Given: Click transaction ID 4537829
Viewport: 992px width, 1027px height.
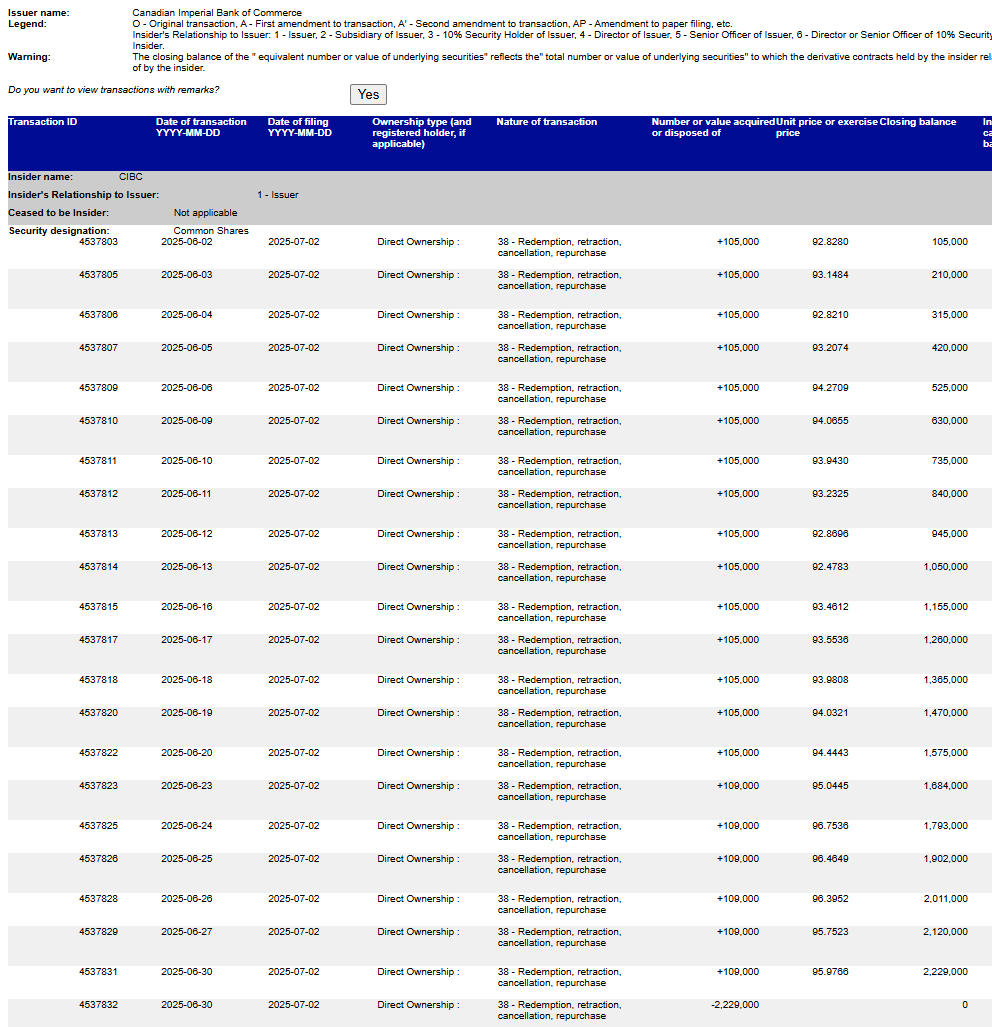Looking at the screenshot, I should [x=98, y=931].
